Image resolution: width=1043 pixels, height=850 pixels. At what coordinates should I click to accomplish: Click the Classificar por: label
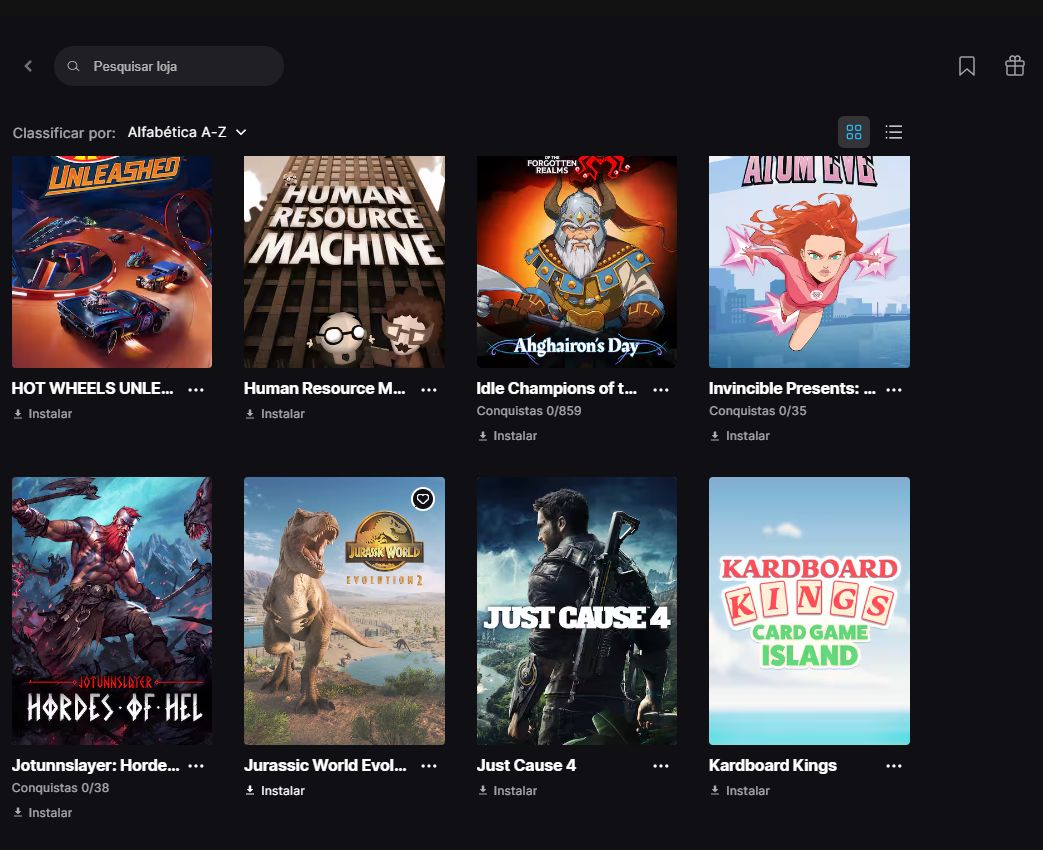[x=64, y=133]
